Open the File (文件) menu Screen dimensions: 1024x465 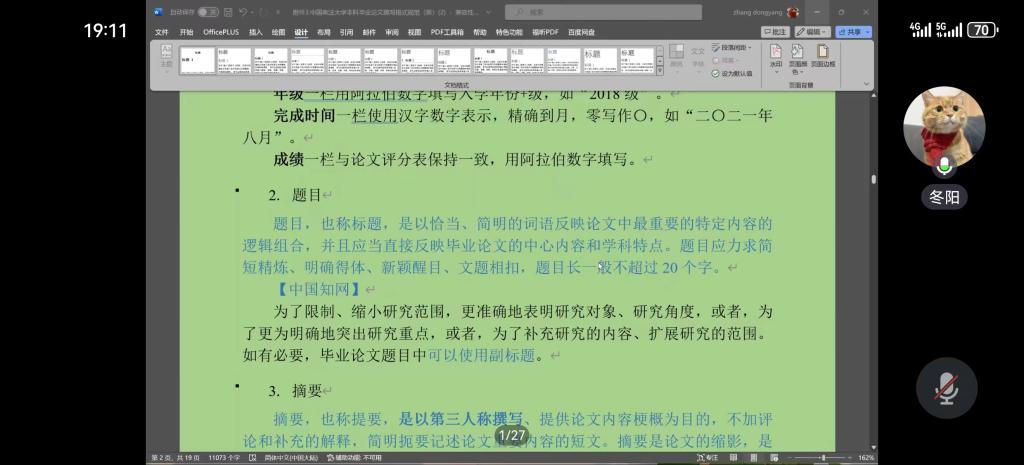tap(162, 32)
